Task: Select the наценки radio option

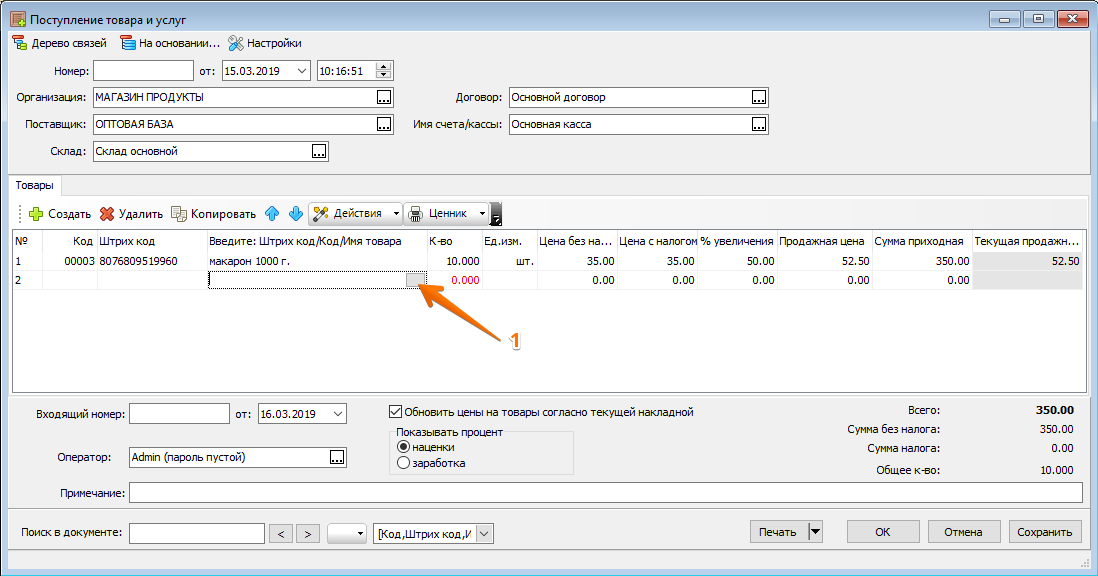Action: pos(403,447)
